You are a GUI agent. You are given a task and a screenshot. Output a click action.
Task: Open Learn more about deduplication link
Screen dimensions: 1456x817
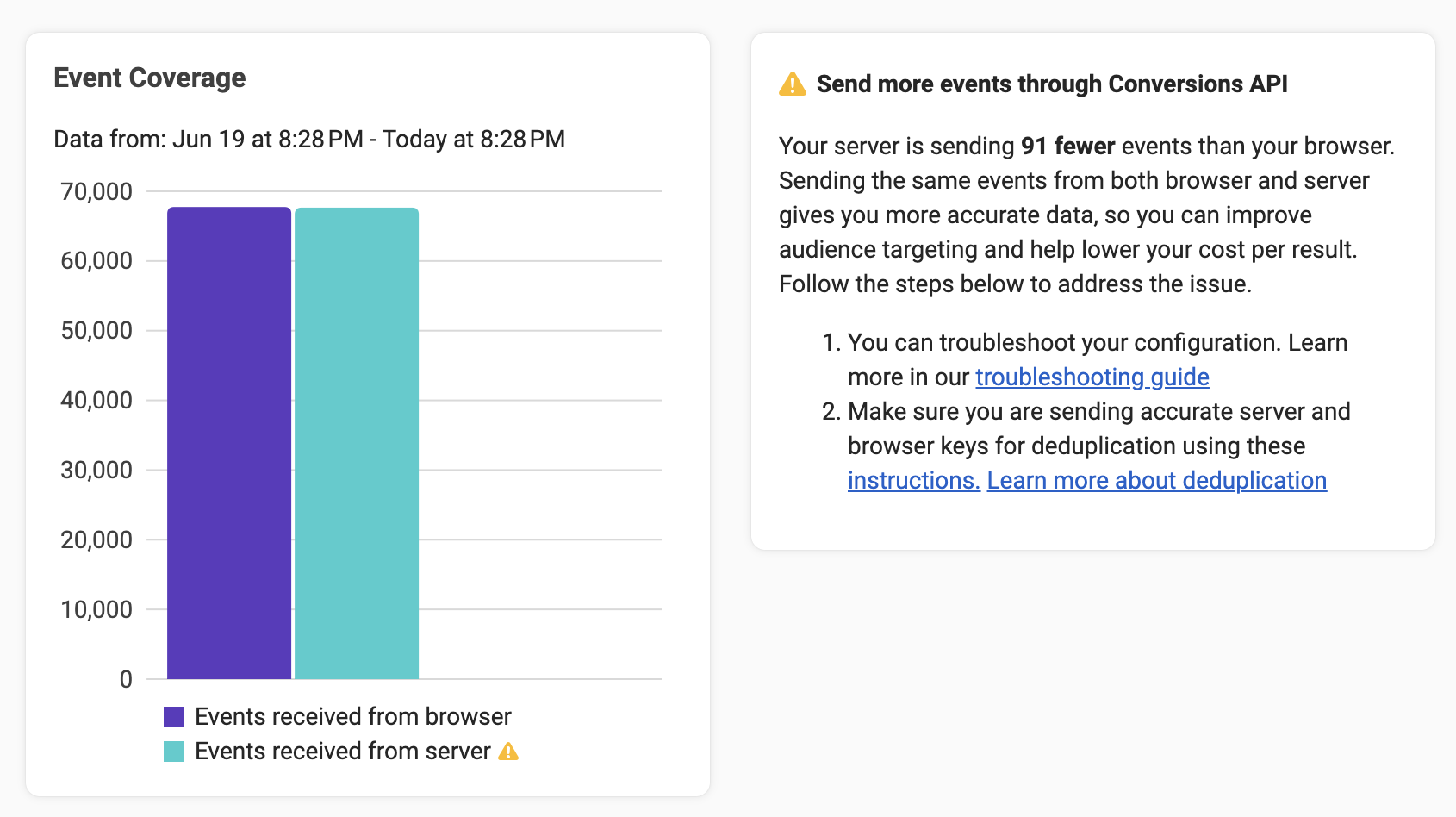1157,480
